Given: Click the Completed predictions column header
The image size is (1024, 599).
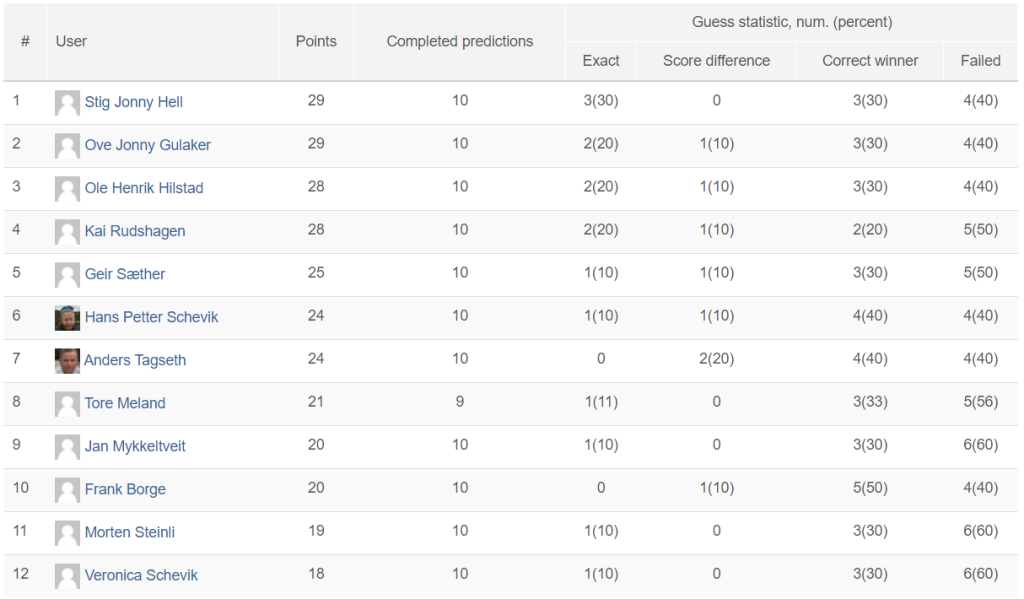Looking at the screenshot, I should tap(460, 41).
